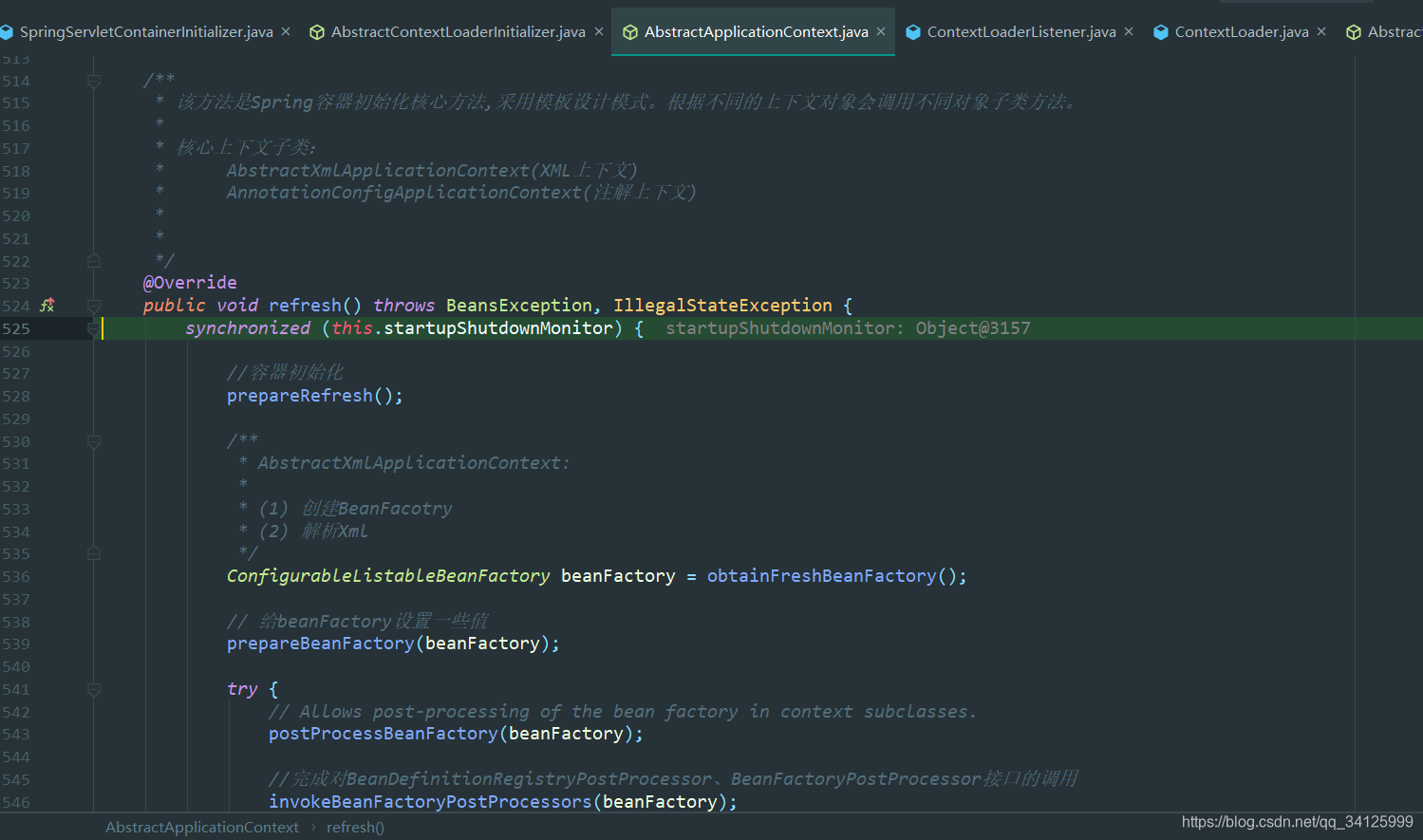The image size is (1423, 840).
Task: Collapse the fold marker at line 535
Action: (x=94, y=553)
